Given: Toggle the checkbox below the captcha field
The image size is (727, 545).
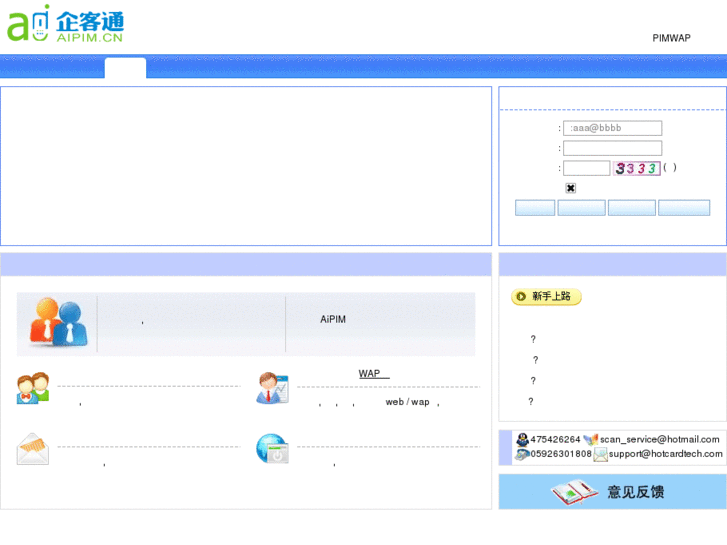Looking at the screenshot, I should point(571,188).
